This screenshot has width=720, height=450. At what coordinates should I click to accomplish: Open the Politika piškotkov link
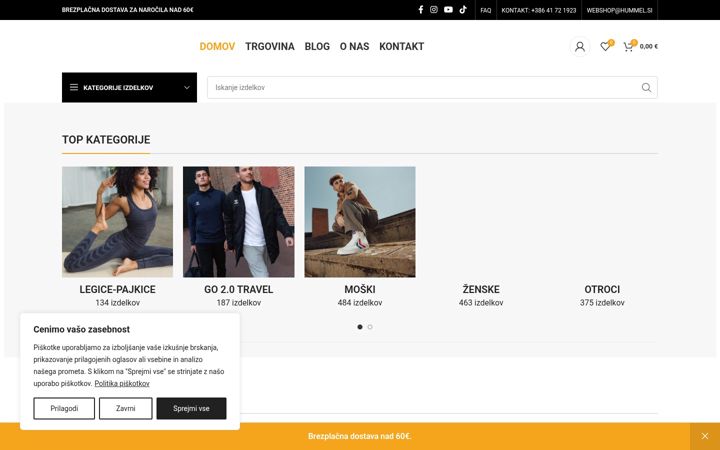coord(122,383)
